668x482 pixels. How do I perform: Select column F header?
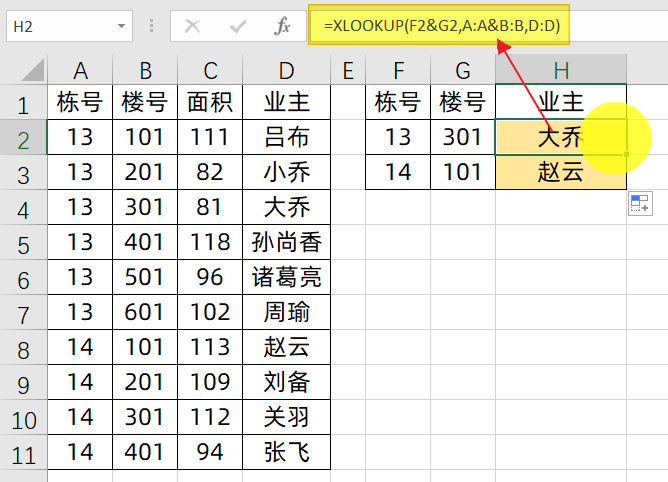click(x=398, y=70)
